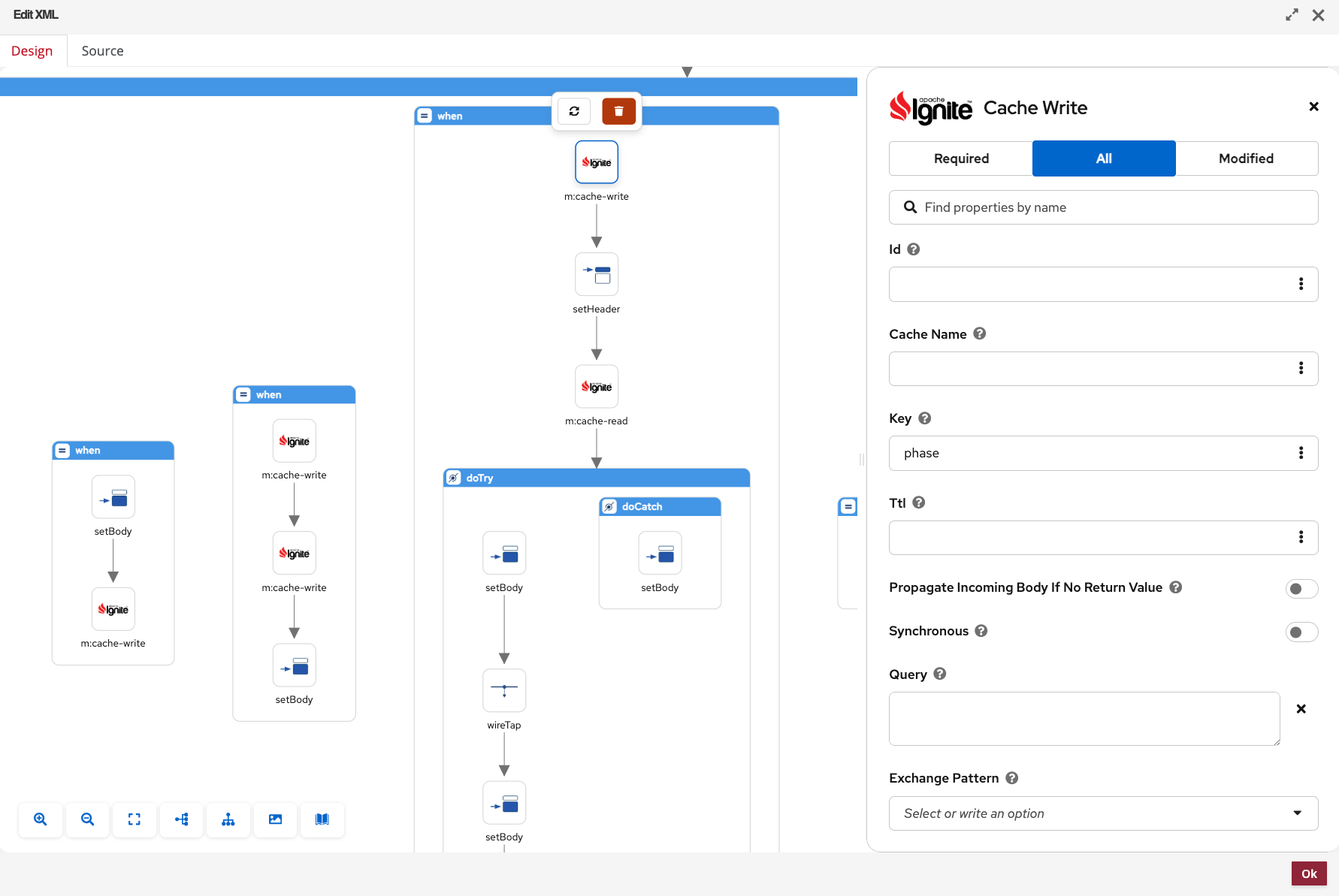Export the diagram as image icon
The image size is (1339, 896).
(275, 819)
